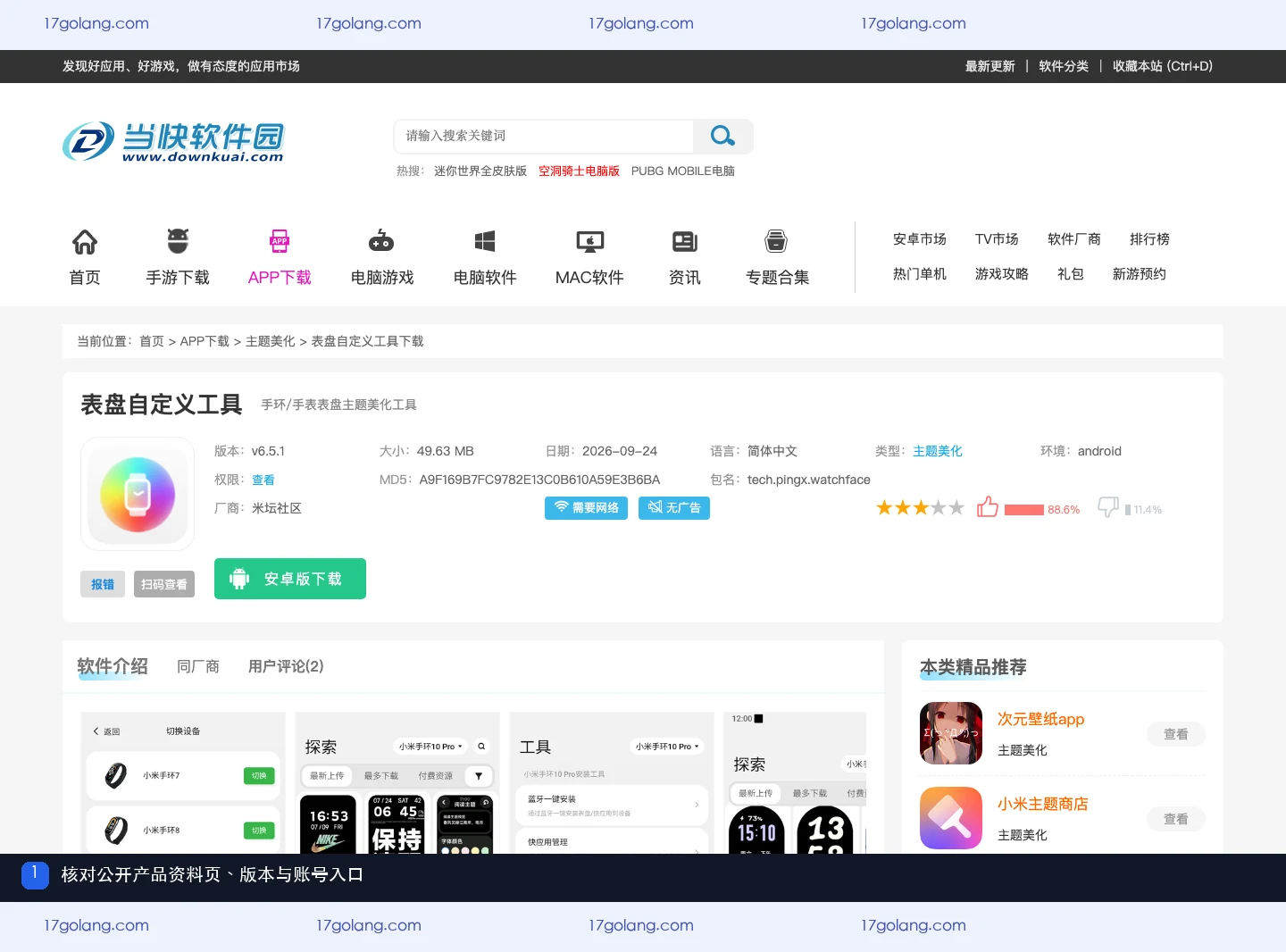Click 查看 permissions link

coord(263,480)
